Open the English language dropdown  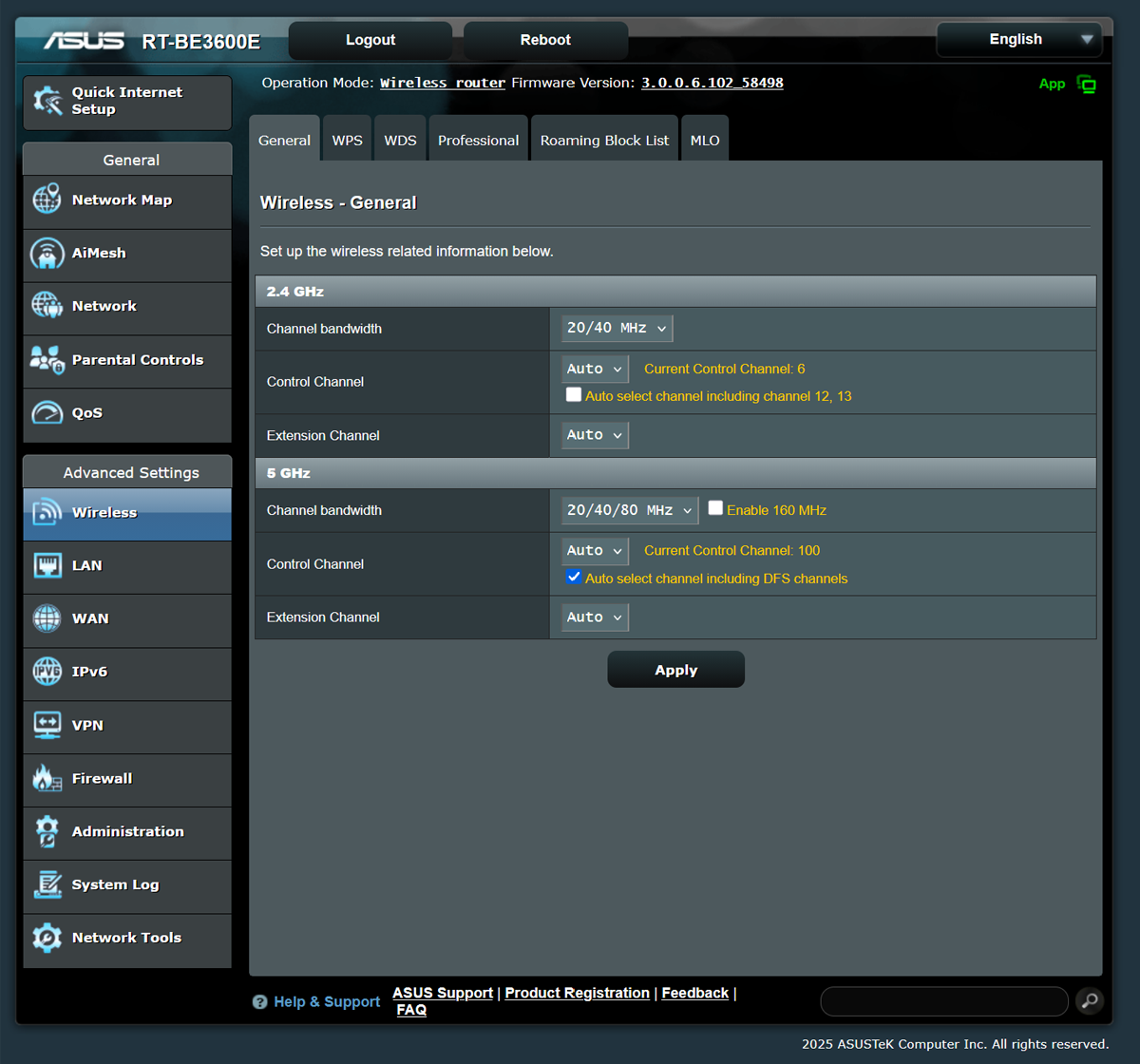(1019, 40)
